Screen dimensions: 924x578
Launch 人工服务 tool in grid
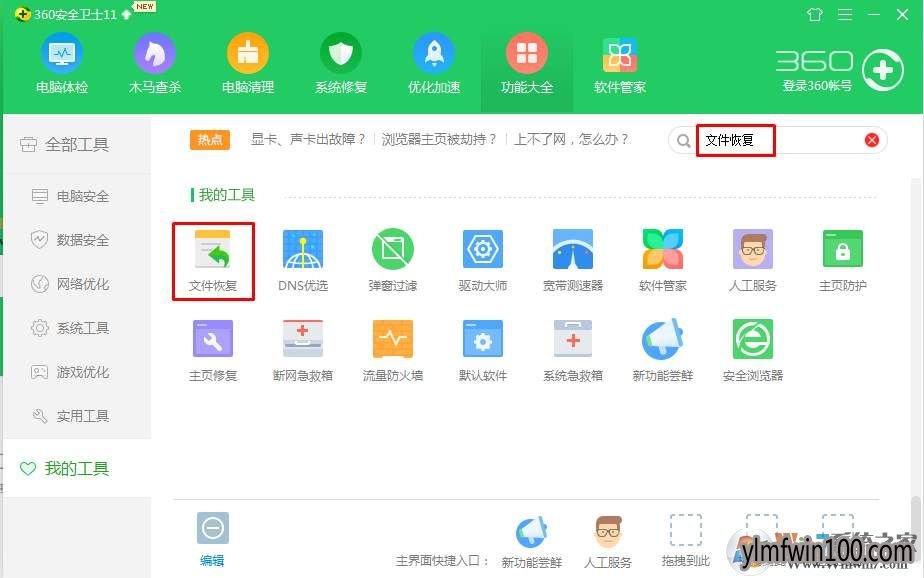coord(753,261)
